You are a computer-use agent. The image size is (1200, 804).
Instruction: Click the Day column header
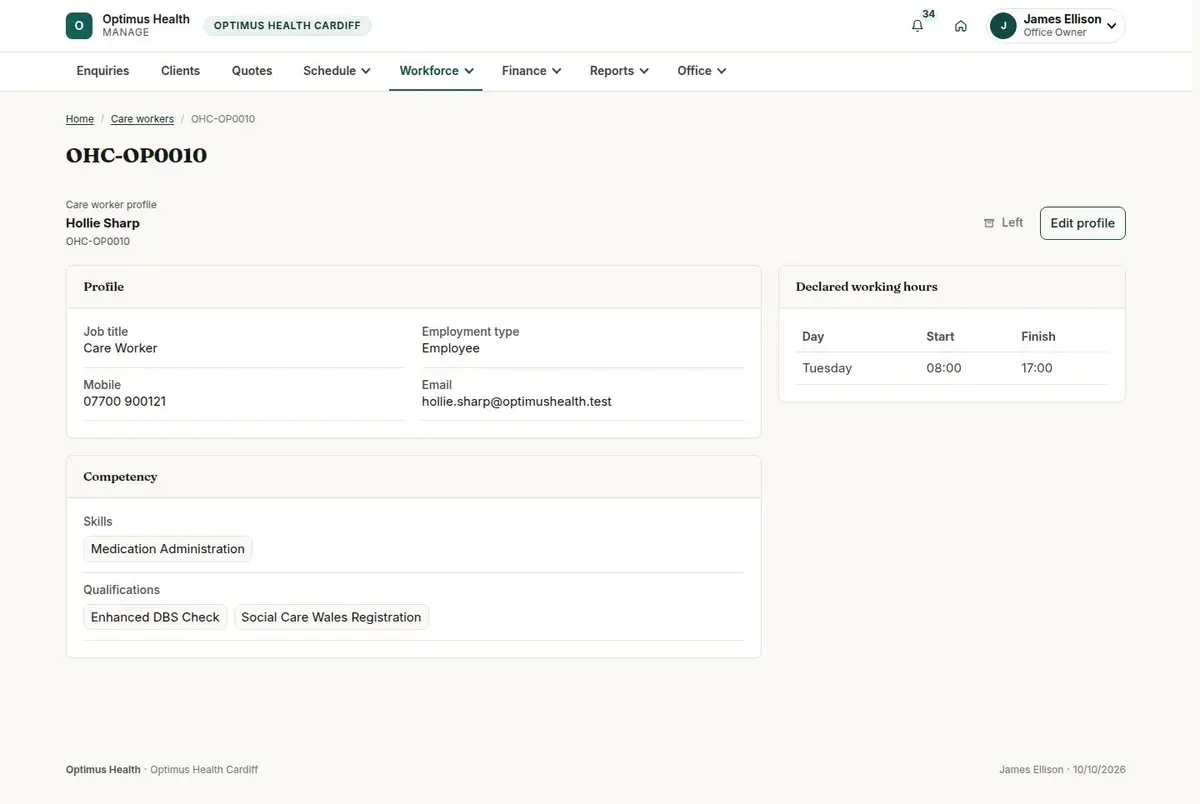coord(813,337)
